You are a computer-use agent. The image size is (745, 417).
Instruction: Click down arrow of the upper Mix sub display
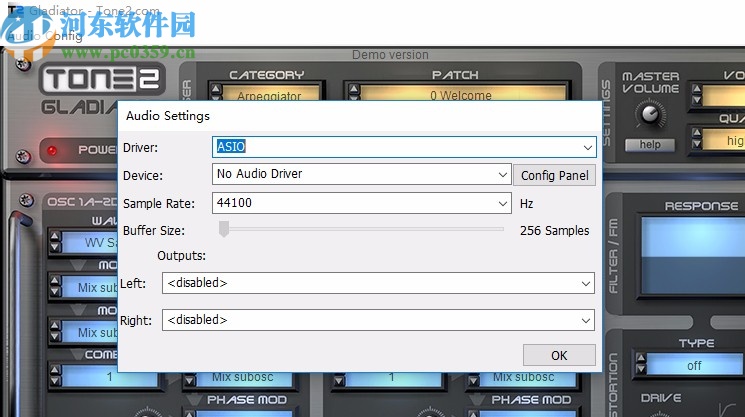[55, 291]
